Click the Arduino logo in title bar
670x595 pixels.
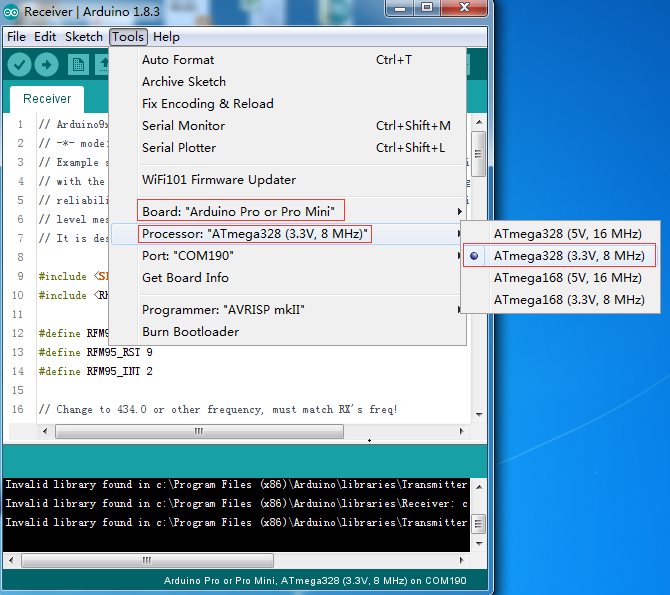(x=11, y=12)
